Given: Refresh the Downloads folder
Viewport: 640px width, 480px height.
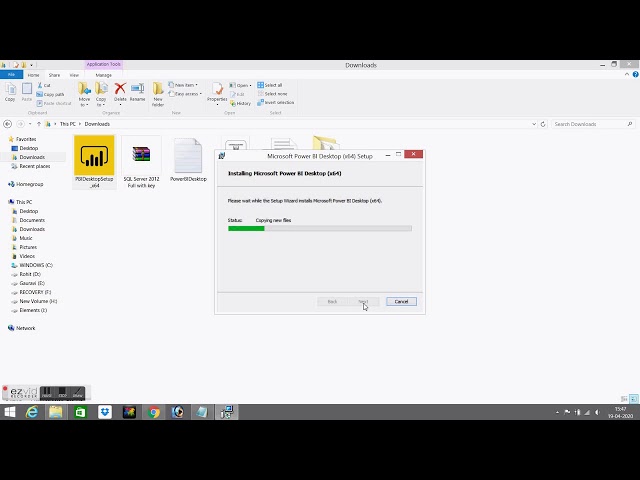Looking at the screenshot, I should click(543, 124).
